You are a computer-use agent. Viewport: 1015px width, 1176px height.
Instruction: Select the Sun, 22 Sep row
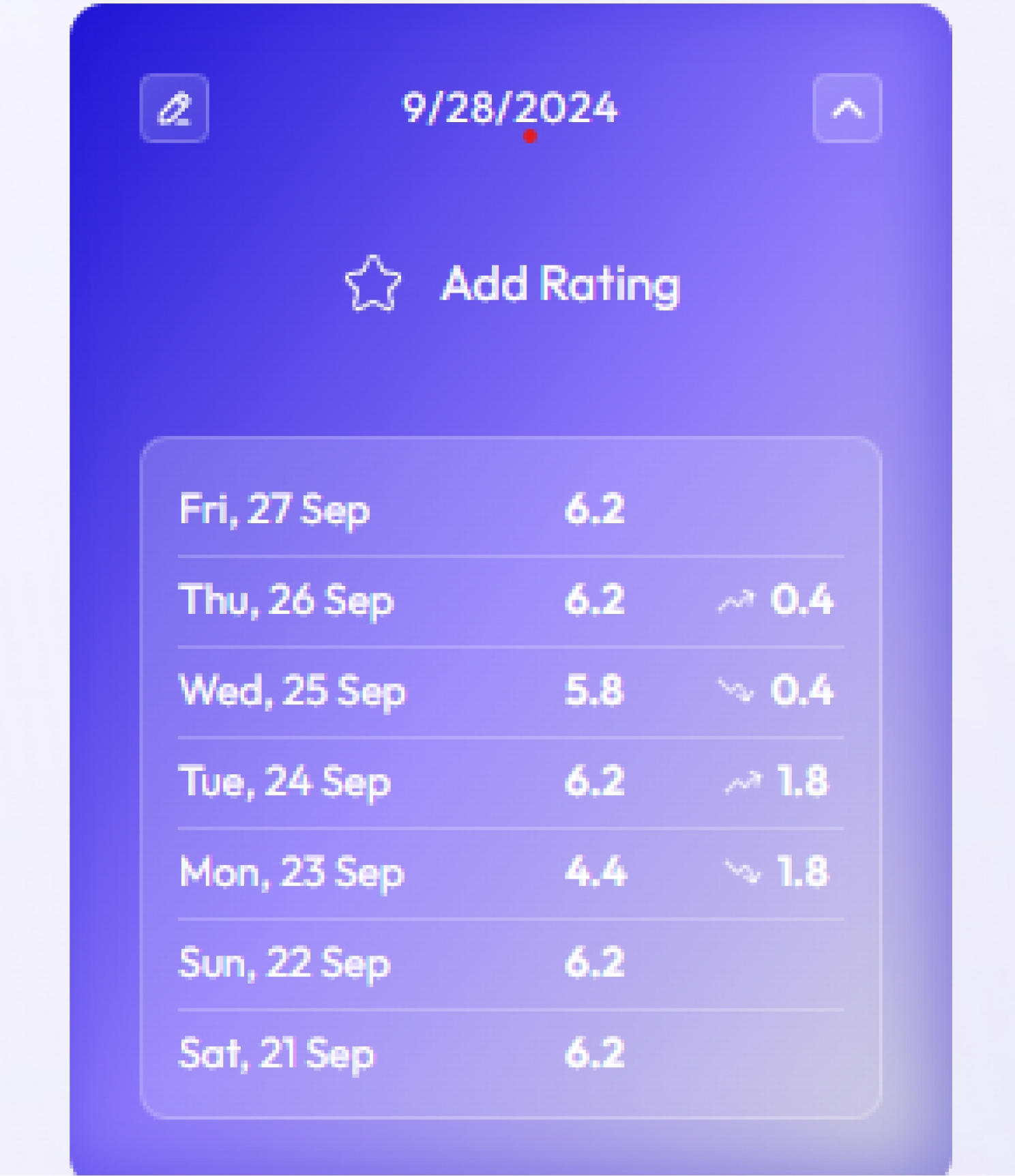point(510,964)
